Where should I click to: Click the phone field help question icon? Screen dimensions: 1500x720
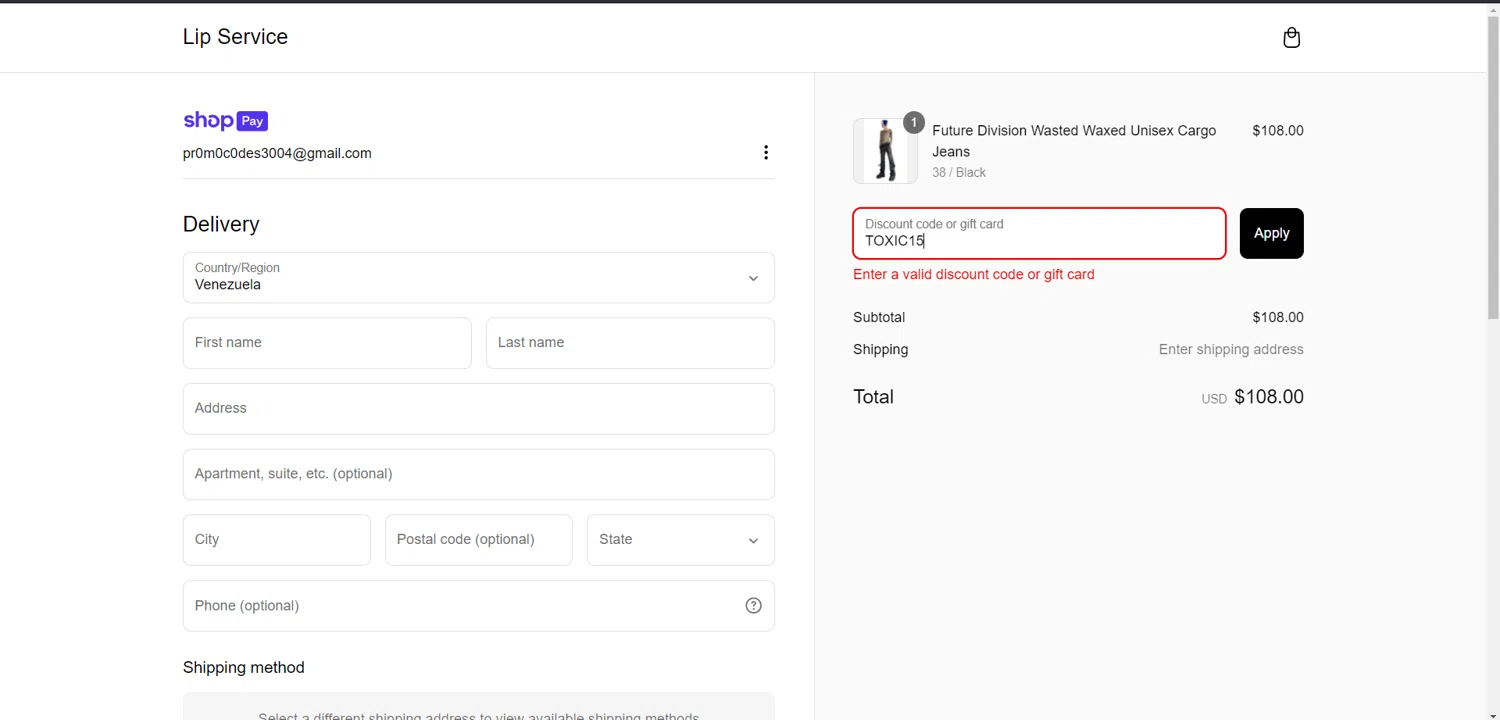click(x=754, y=605)
